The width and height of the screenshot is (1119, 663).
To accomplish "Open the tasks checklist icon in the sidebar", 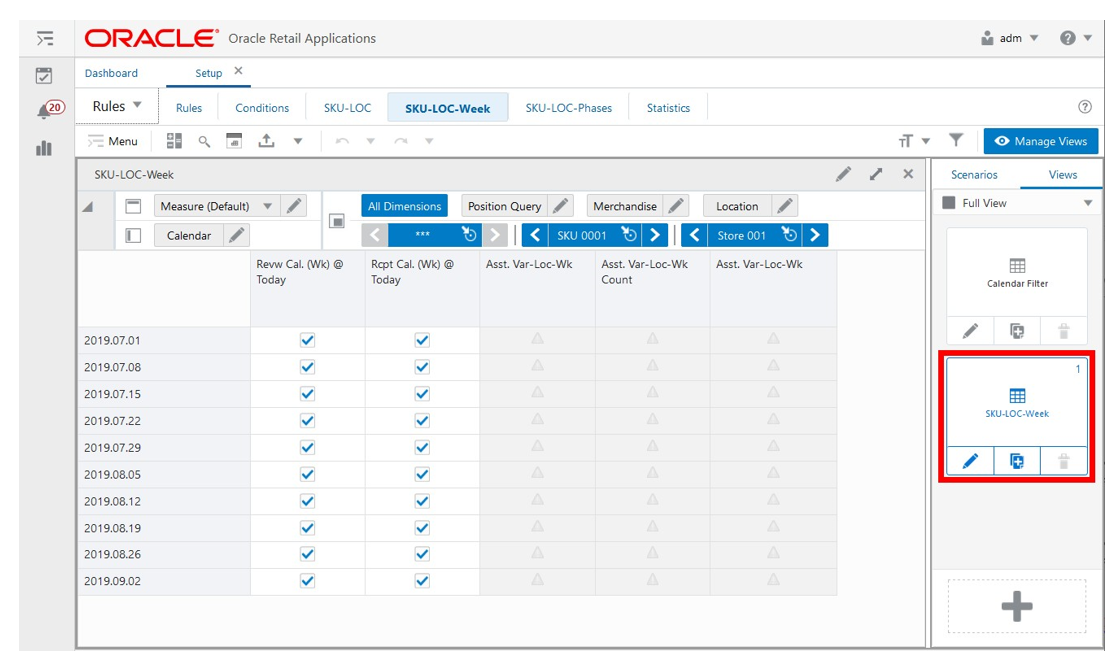I will (44, 75).
